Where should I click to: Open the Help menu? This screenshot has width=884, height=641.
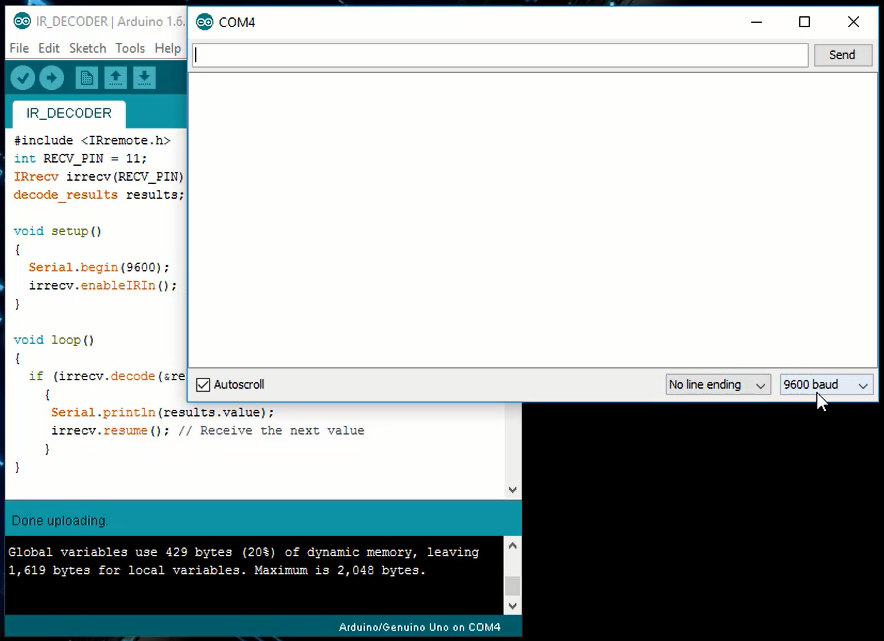pyautogui.click(x=167, y=48)
